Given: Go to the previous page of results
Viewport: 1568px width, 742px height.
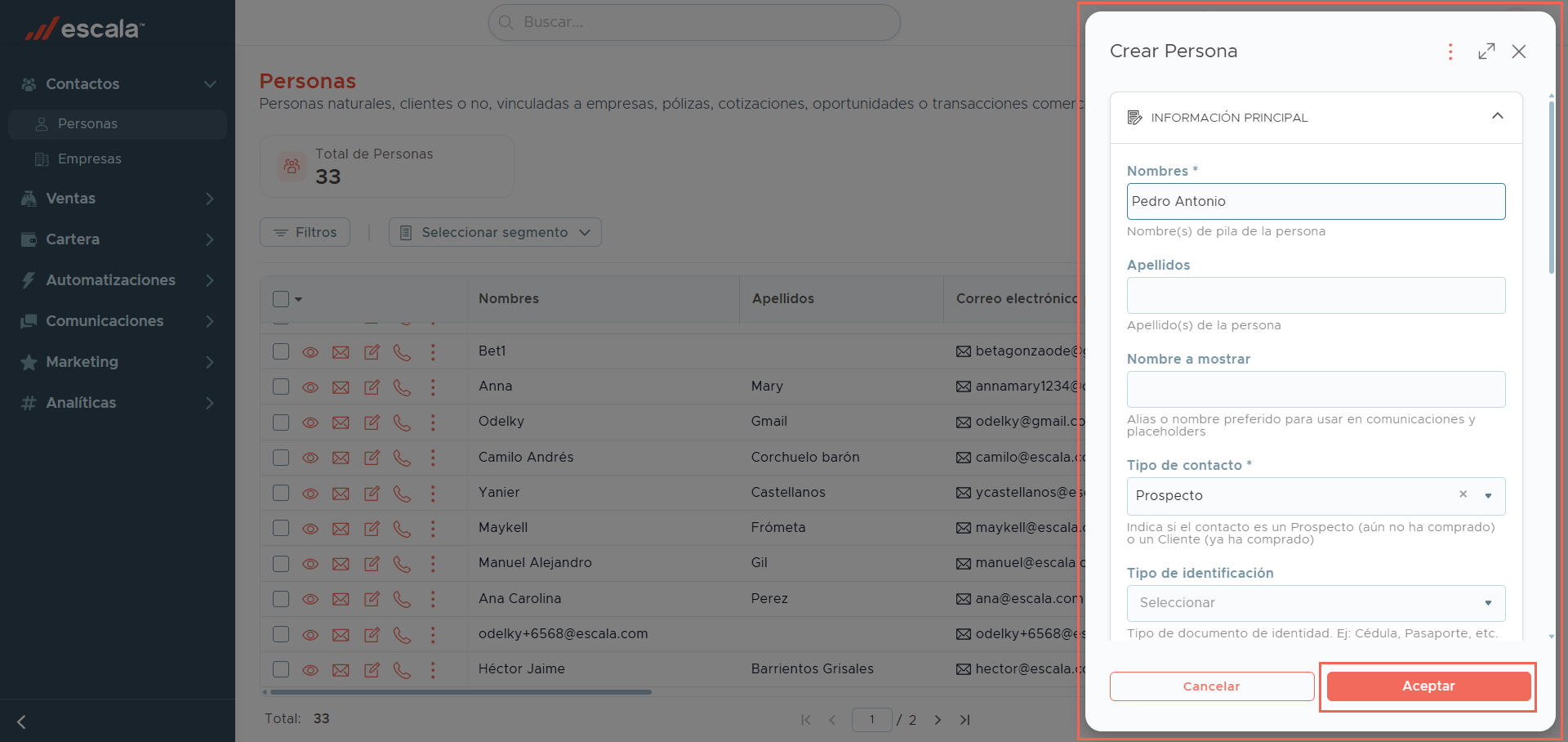Looking at the screenshot, I should click(832, 720).
